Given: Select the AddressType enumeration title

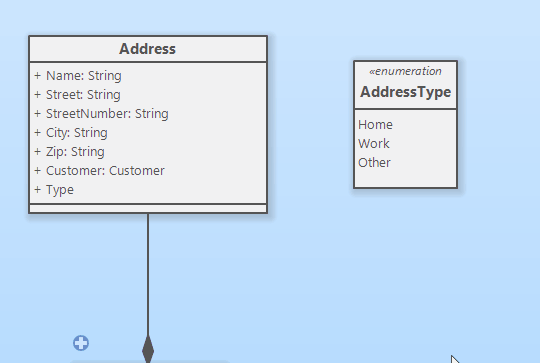Looking at the screenshot, I should 406,92.
